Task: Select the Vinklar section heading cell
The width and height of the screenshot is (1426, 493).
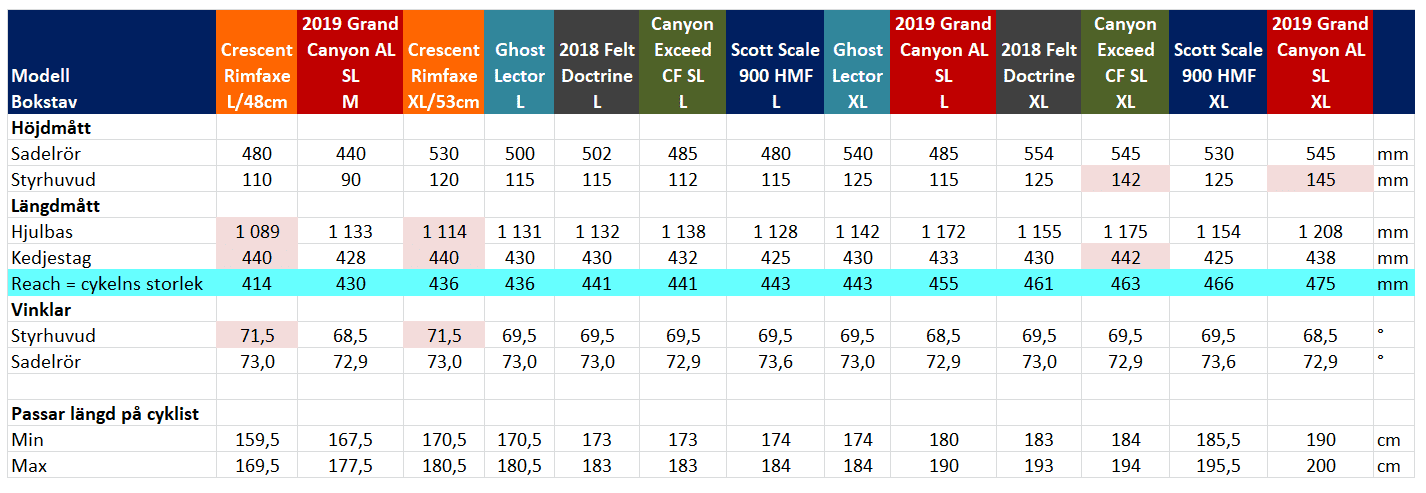Action: click(x=112, y=309)
